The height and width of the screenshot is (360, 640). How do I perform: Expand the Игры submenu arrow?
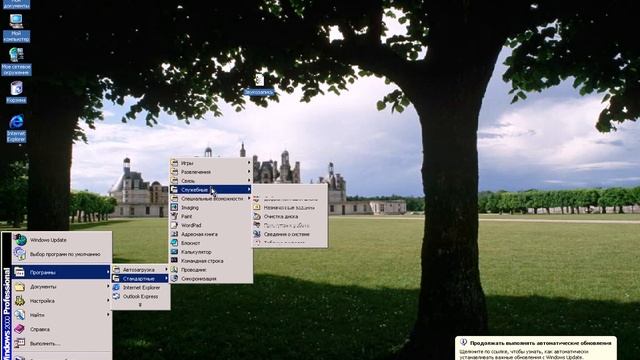click(249, 163)
